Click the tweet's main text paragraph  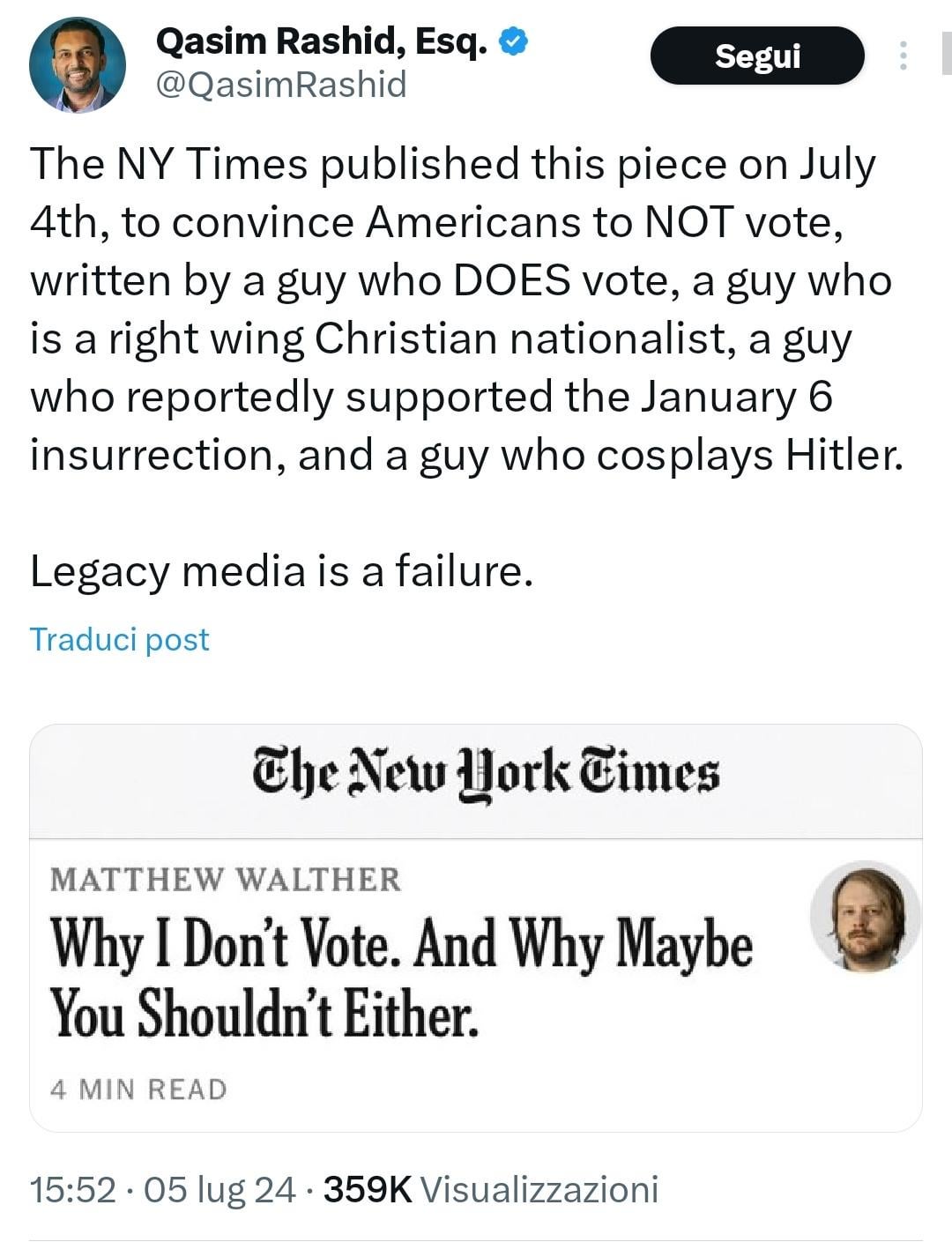(467, 309)
